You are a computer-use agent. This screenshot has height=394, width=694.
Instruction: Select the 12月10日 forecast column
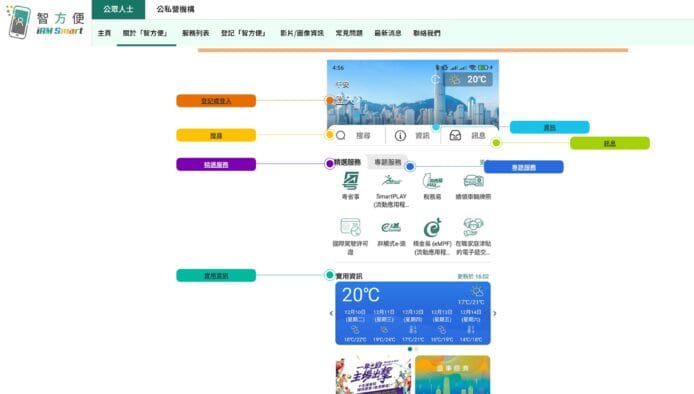pos(355,326)
